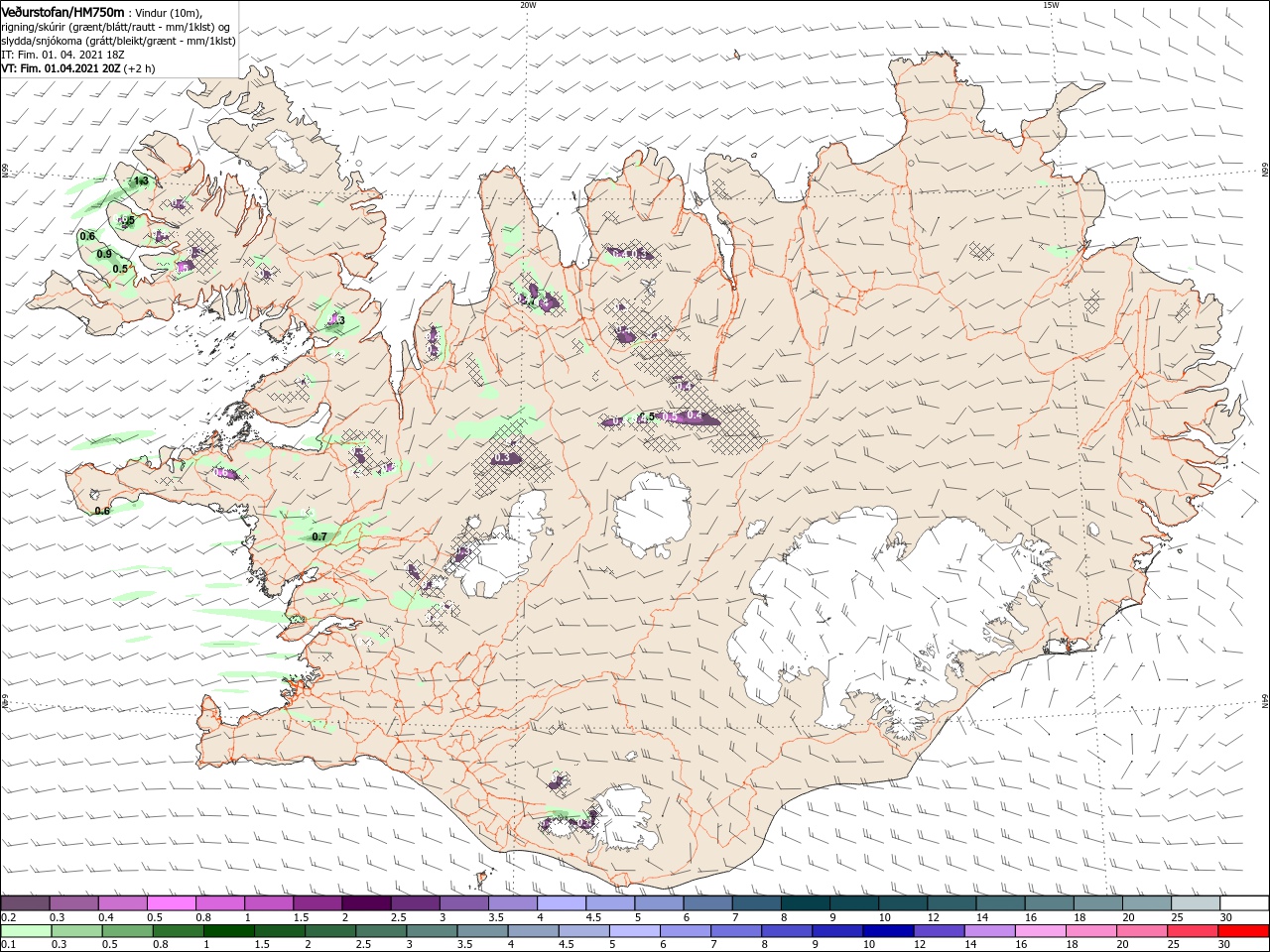
Task: Click the 'IT: Fim. 01. 04. 2021 18Z' line
Action: coord(63,56)
